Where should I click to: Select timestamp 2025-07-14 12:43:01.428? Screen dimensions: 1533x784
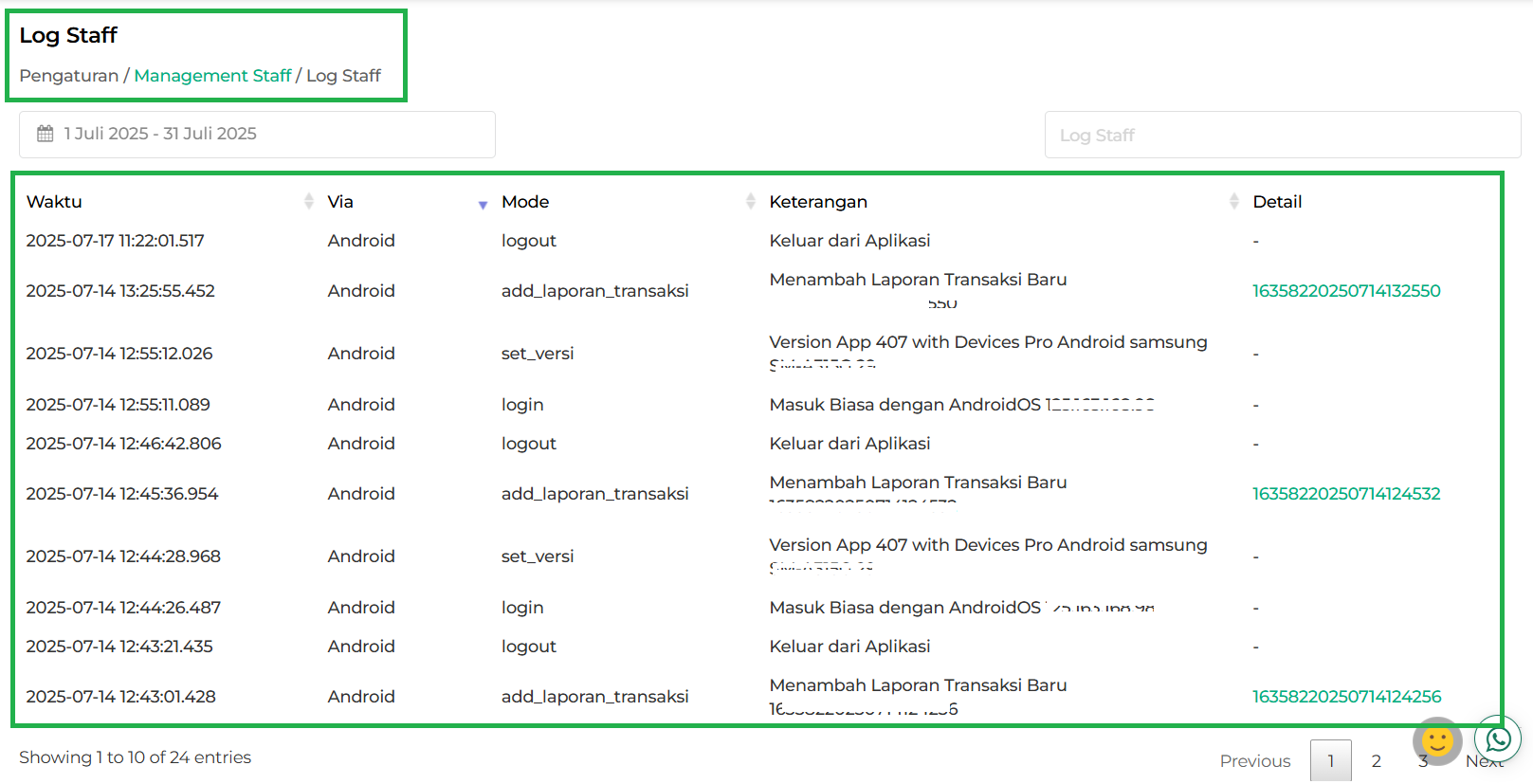click(x=120, y=697)
